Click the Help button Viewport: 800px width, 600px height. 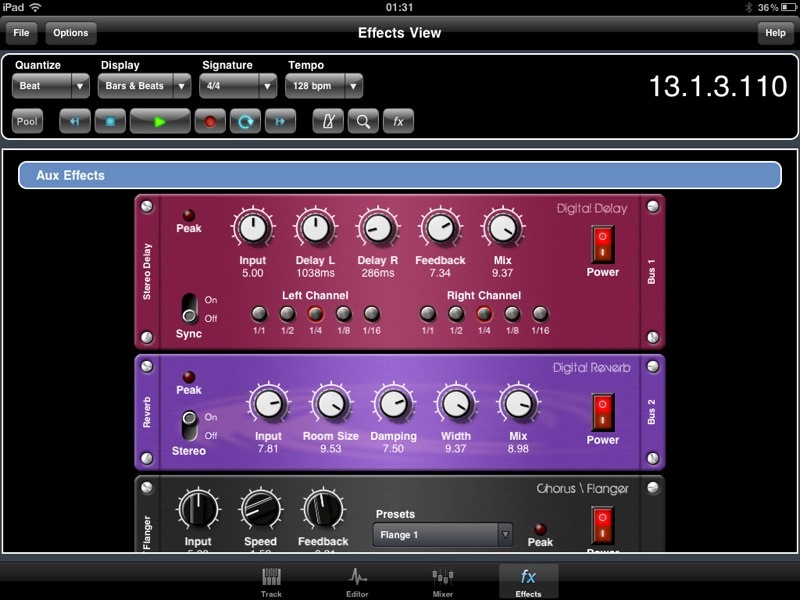click(775, 33)
